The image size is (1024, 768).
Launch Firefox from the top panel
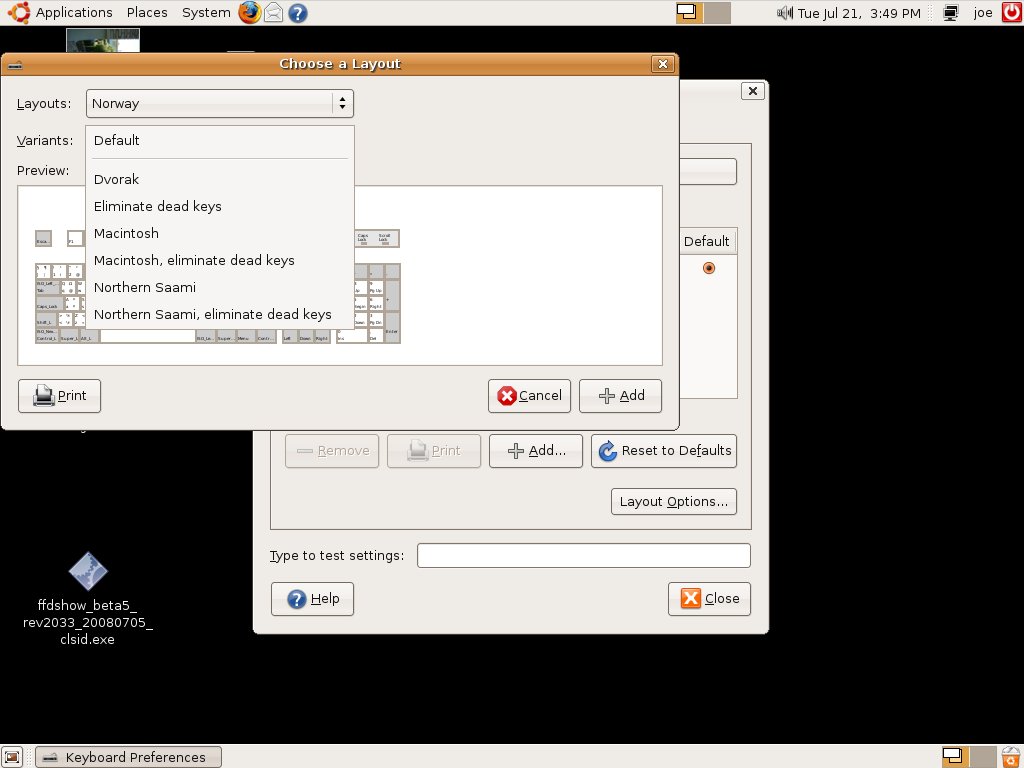pyautogui.click(x=249, y=13)
